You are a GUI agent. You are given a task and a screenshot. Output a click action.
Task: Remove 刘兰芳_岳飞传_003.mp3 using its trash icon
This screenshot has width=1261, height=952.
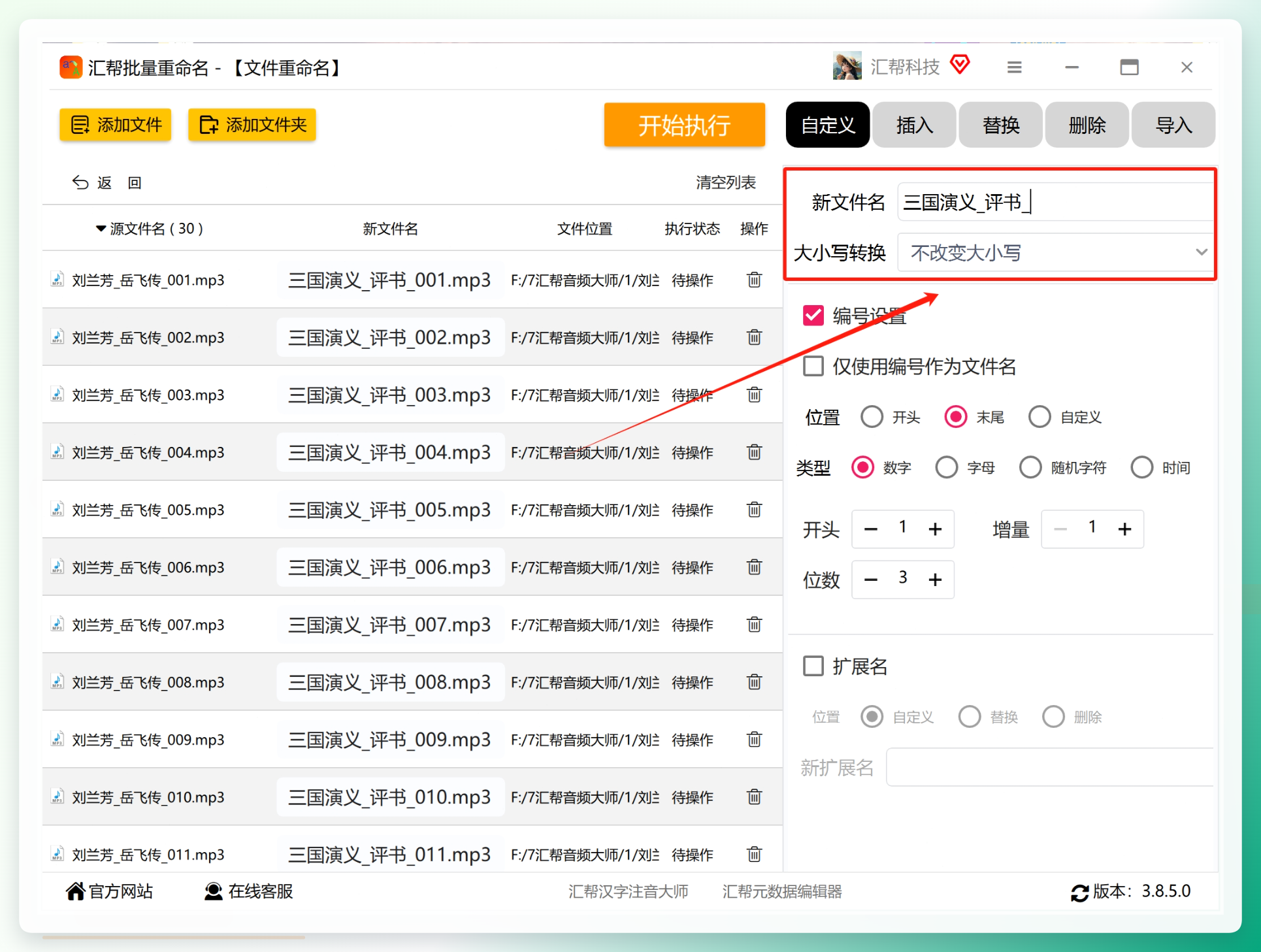[x=754, y=395]
